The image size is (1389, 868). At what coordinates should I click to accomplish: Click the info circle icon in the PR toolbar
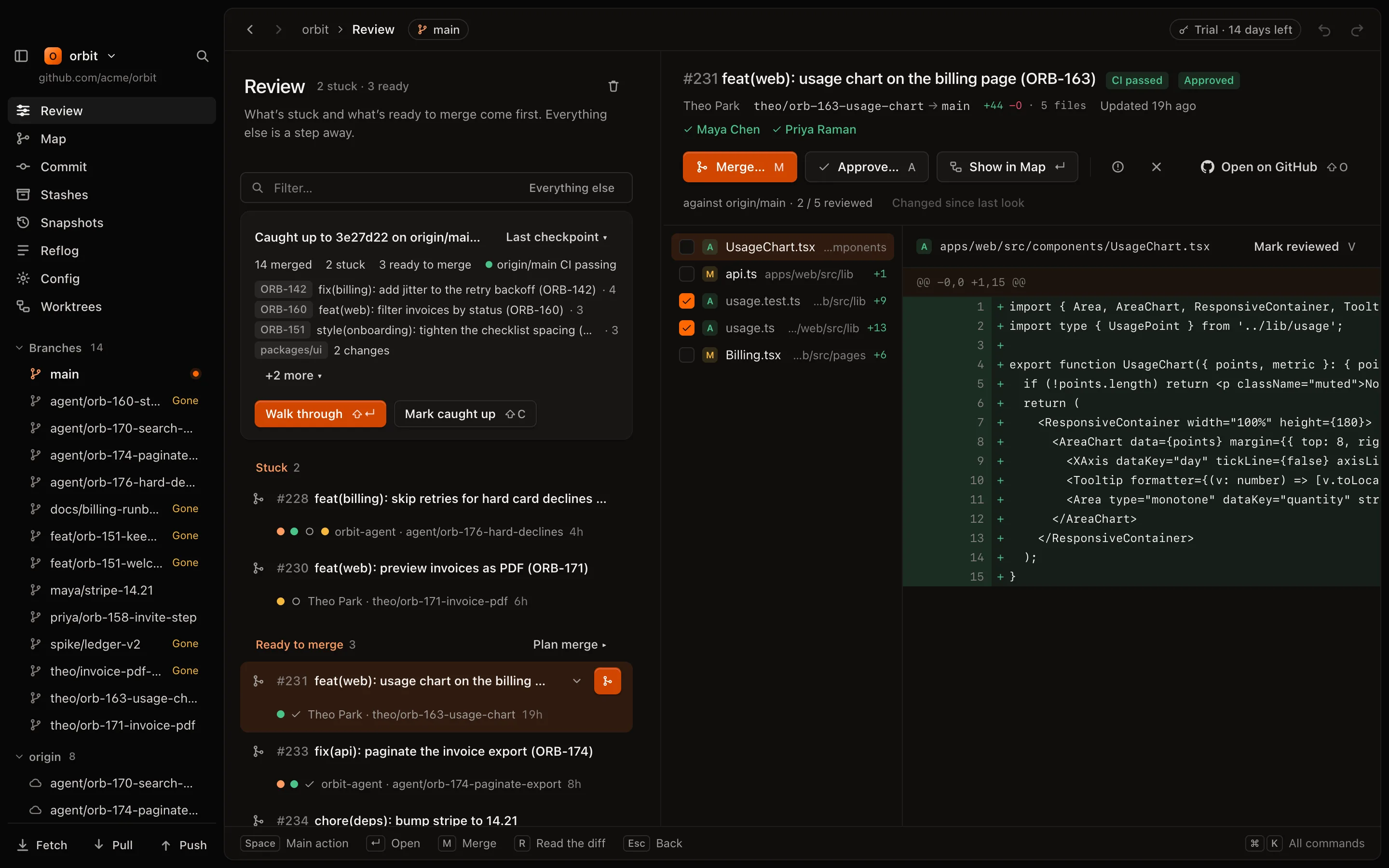[1117, 167]
